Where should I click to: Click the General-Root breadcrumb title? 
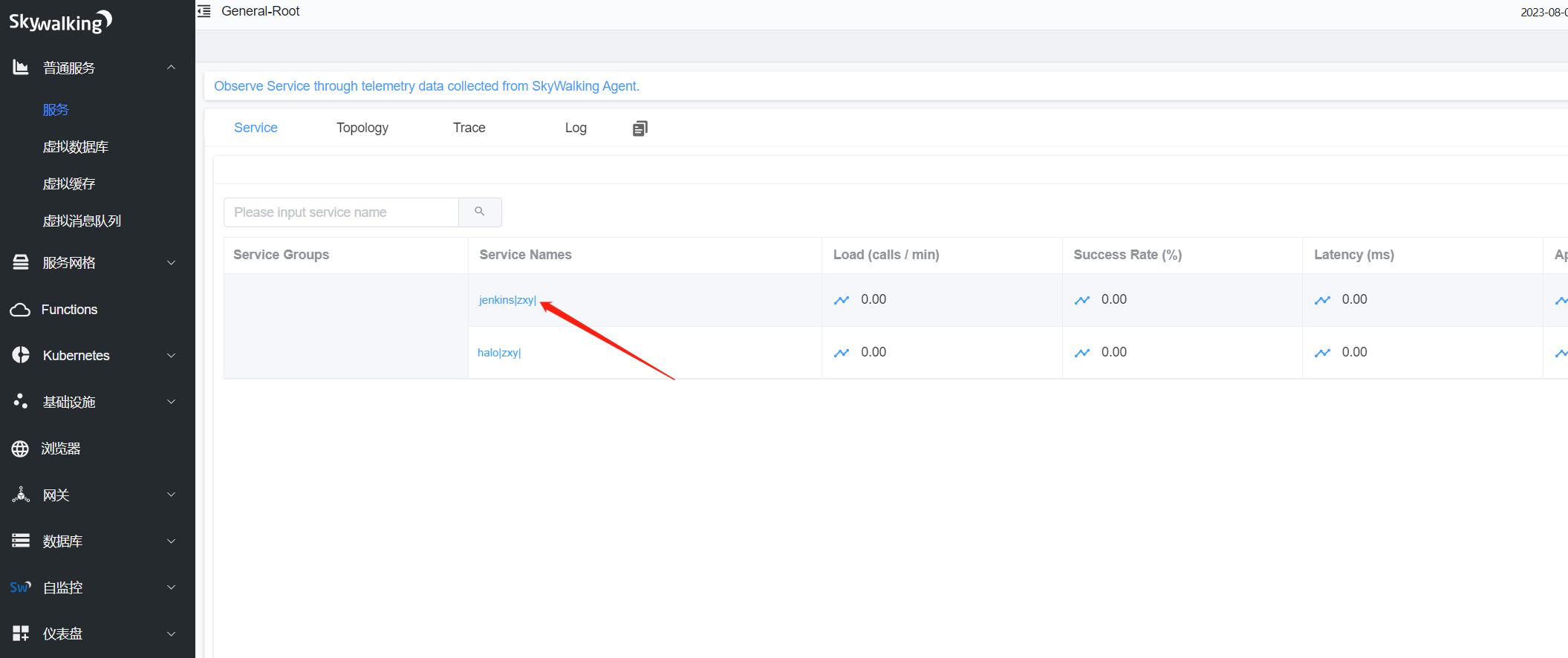point(261,11)
